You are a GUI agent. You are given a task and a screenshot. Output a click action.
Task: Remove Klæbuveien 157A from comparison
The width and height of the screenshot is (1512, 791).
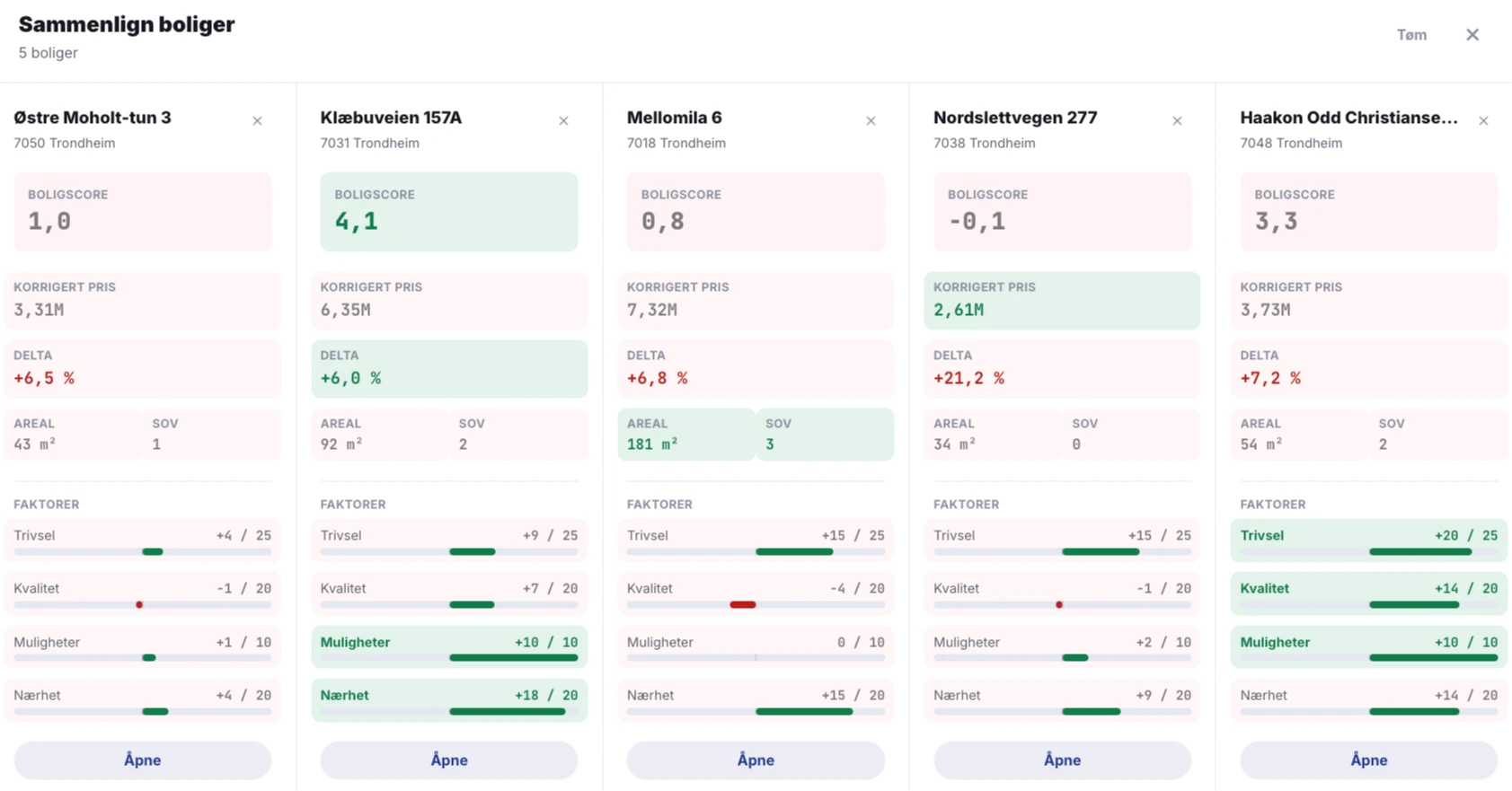[563, 120]
